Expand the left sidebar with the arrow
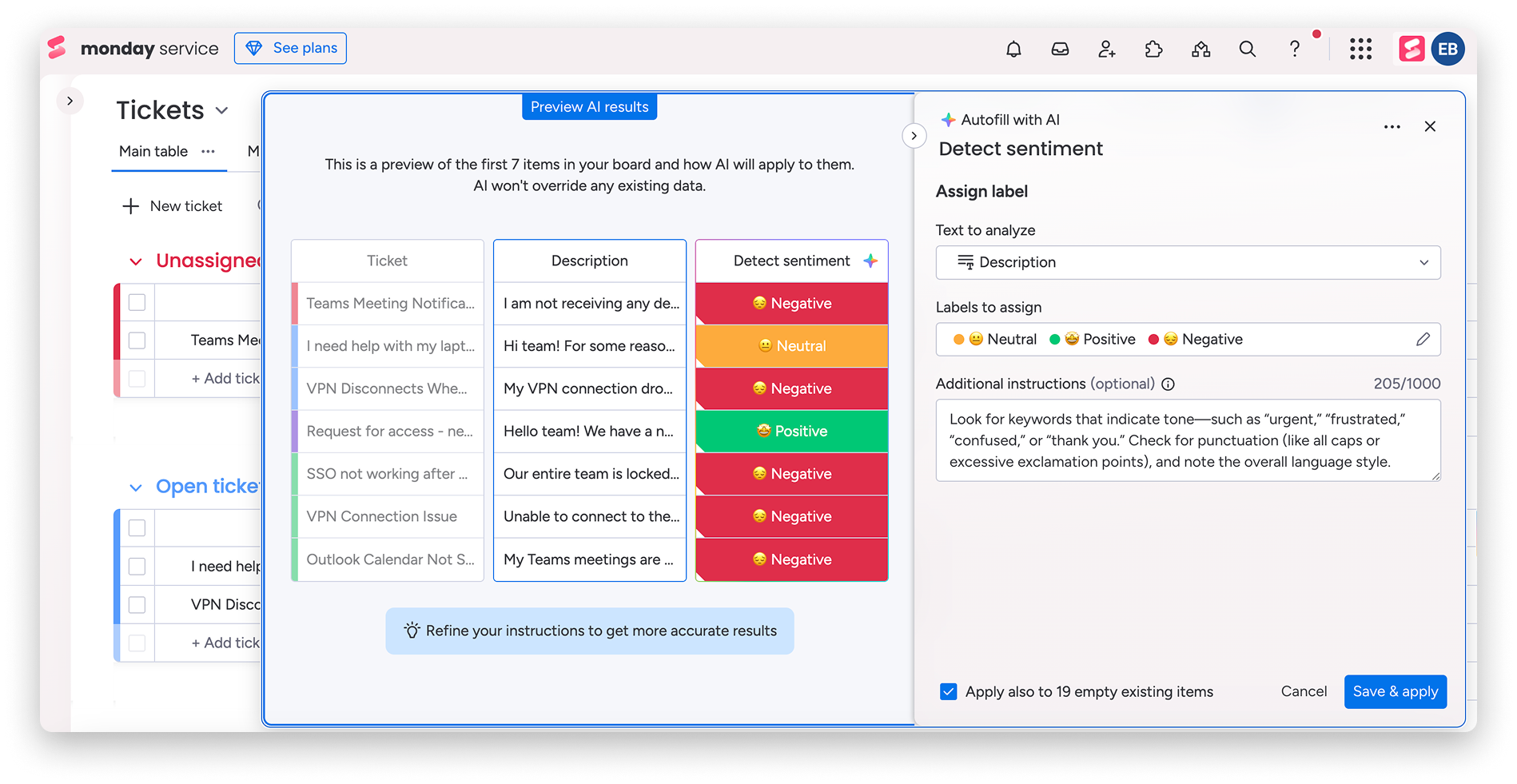The width and height of the screenshot is (1517, 784). [70, 101]
